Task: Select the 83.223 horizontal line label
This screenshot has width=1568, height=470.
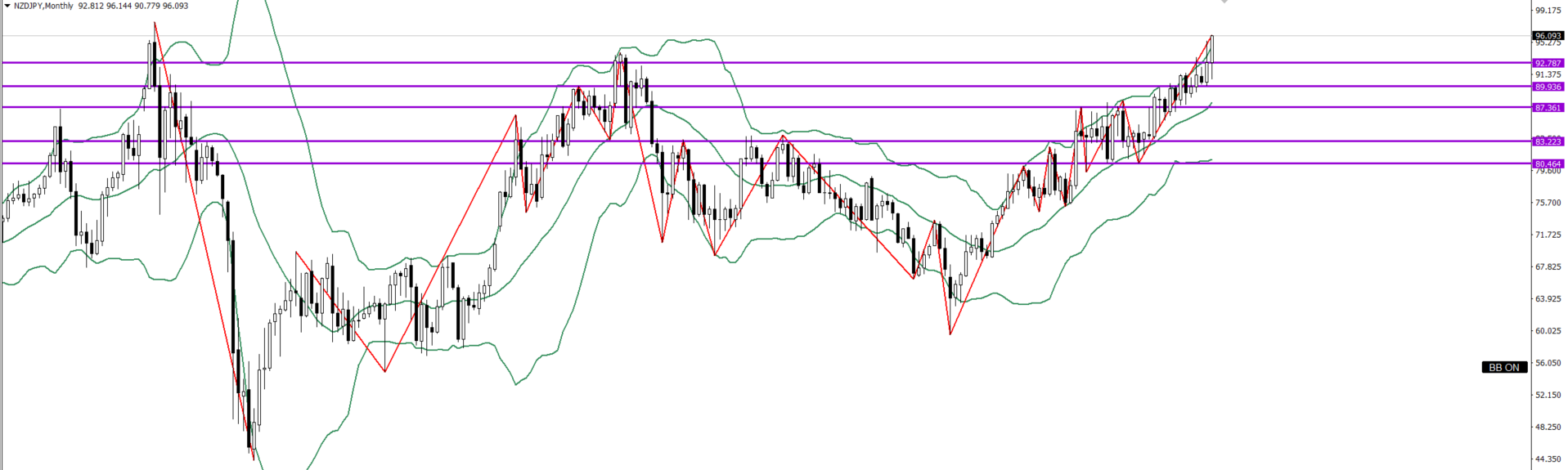Action: pos(1548,141)
